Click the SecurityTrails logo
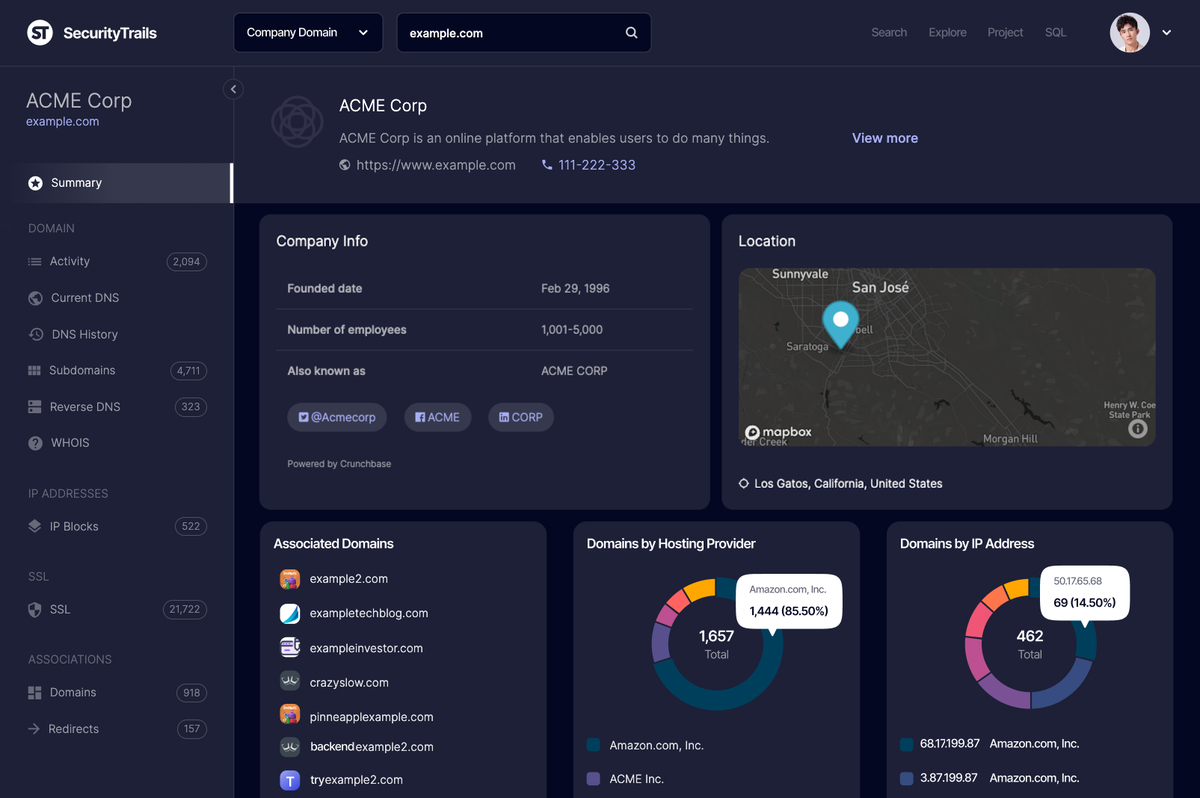1200x798 pixels. pyautogui.click(x=92, y=33)
